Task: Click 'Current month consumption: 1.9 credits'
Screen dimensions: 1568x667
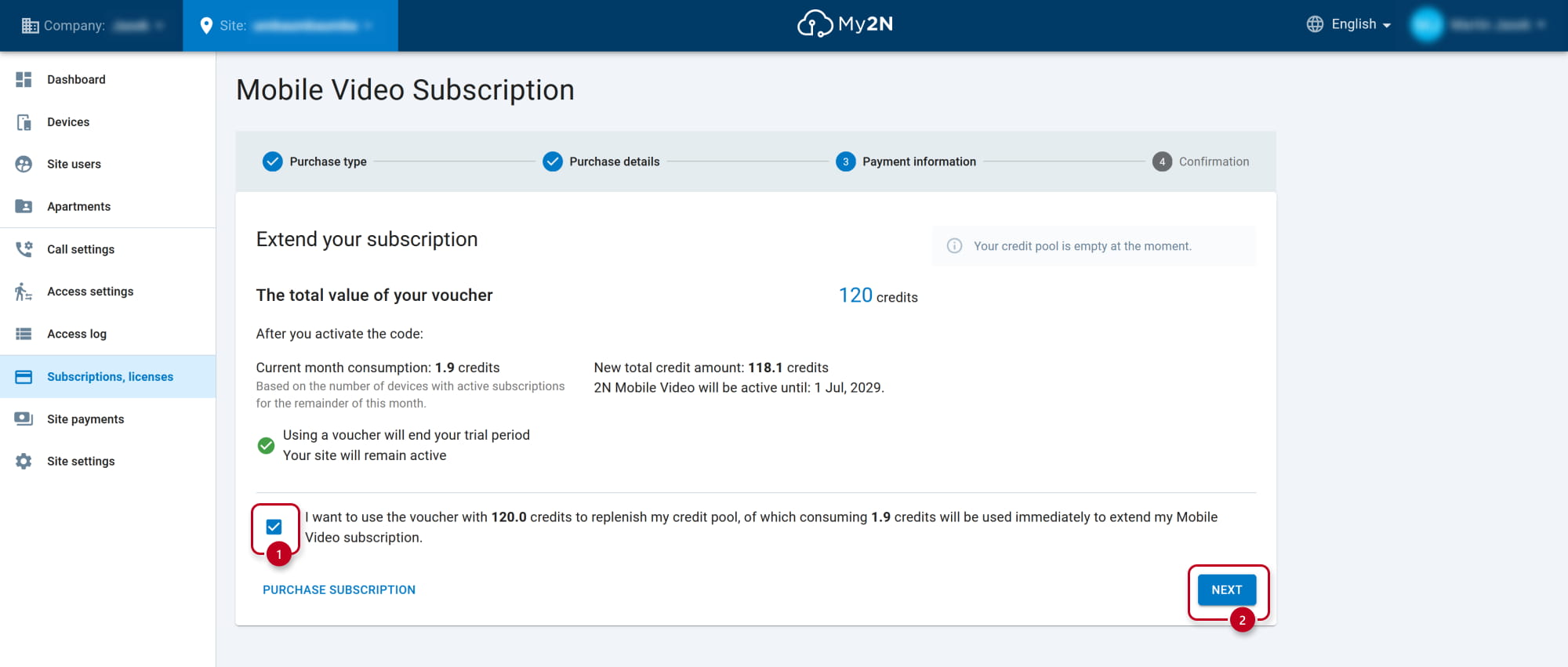Action: [x=378, y=368]
